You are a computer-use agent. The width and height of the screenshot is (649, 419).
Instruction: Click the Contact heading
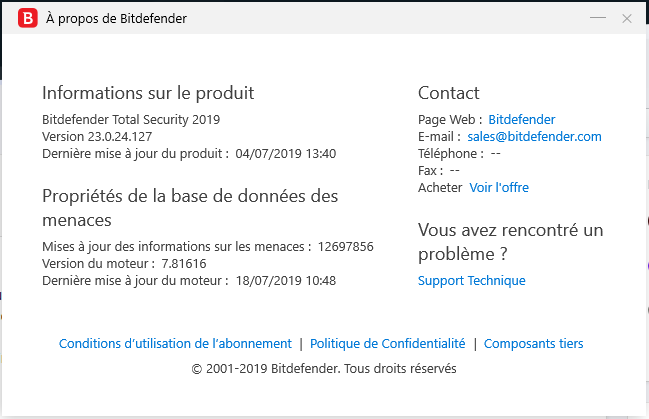(x=449, y=93)
